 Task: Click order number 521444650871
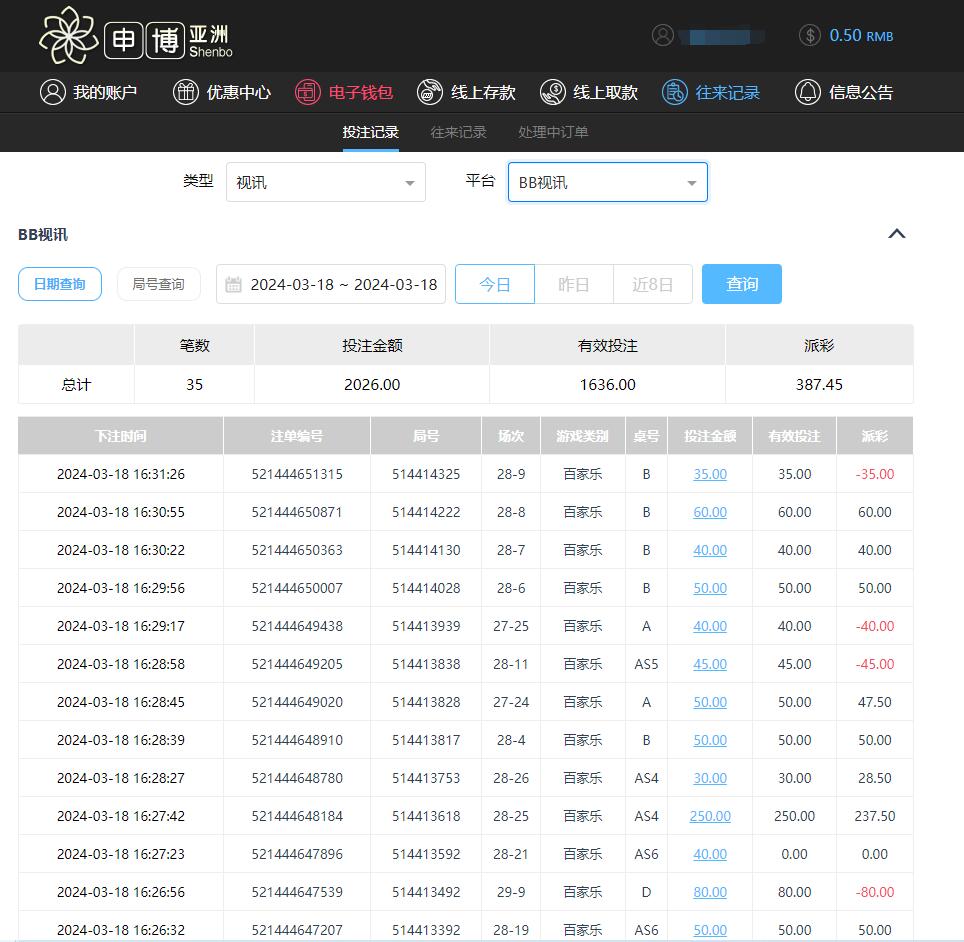pyautogui.click(x=297, y=512)
